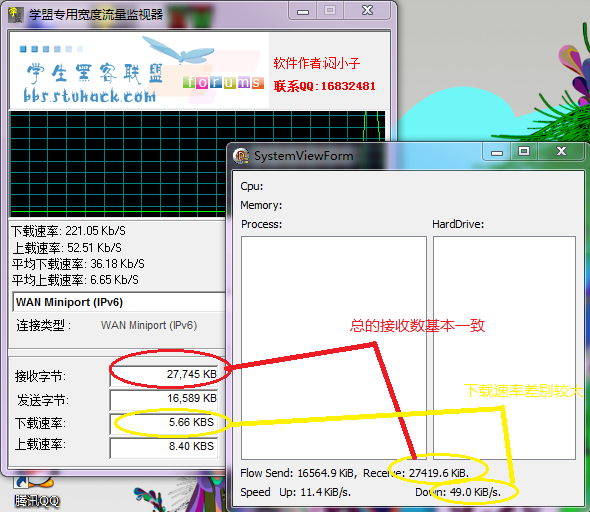This screenshot has height=512, width=590.
Task: Click the 联系QQ:16832481 contact text
Action: click(324, 86)
